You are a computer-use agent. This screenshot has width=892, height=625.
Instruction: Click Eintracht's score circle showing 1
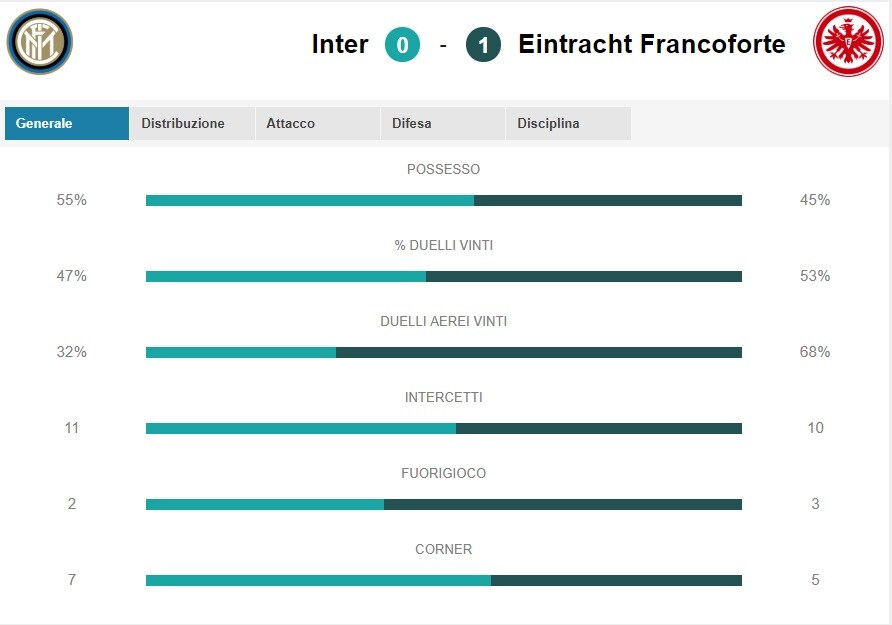483,45
